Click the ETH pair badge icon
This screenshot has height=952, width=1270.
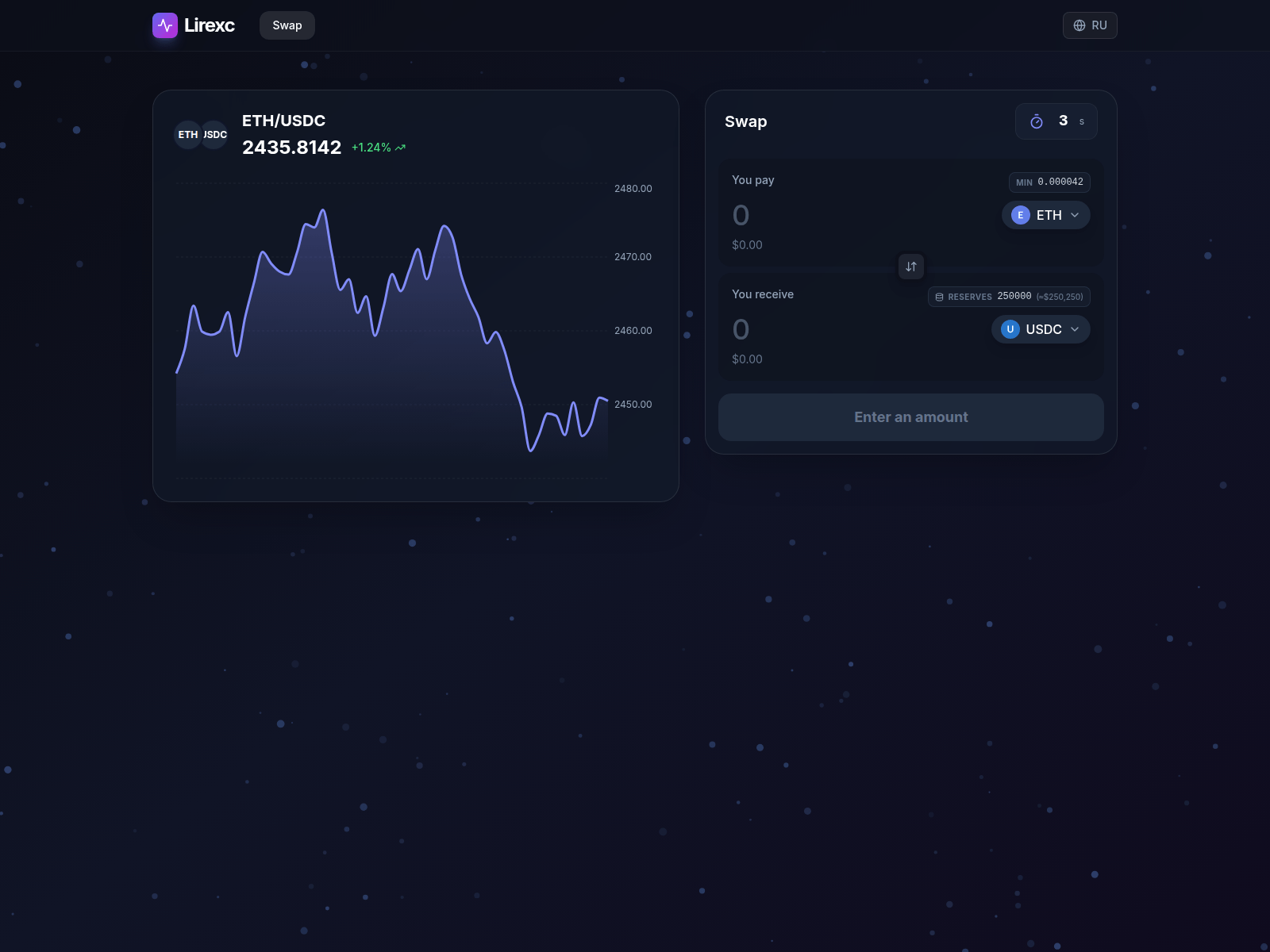click(188, 135)
